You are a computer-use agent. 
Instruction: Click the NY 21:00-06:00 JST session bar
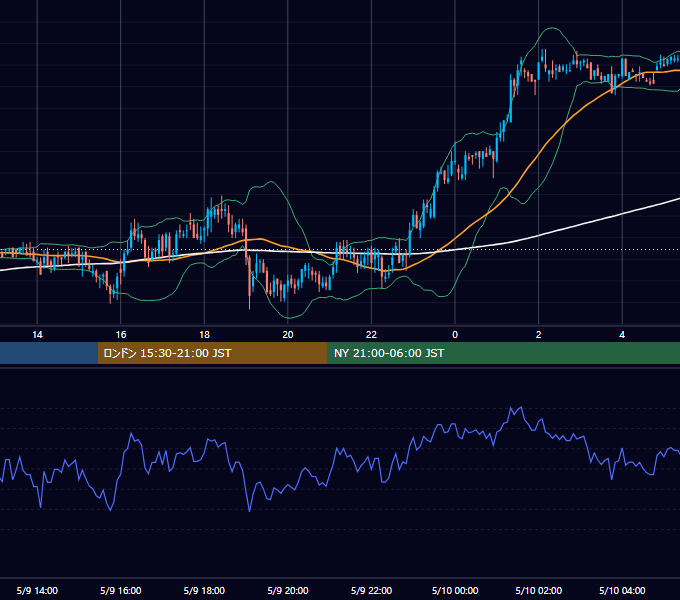click(x=503, y=353)
